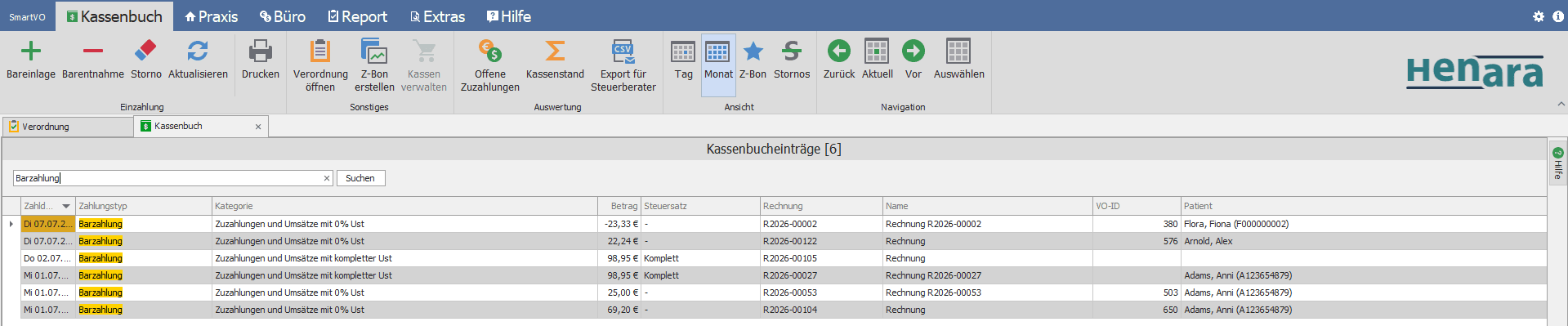The image size is (1568, 326).
Task: Open the Hilfe ribbon tab
Action: pyautogui.click(x=508, y=16)
